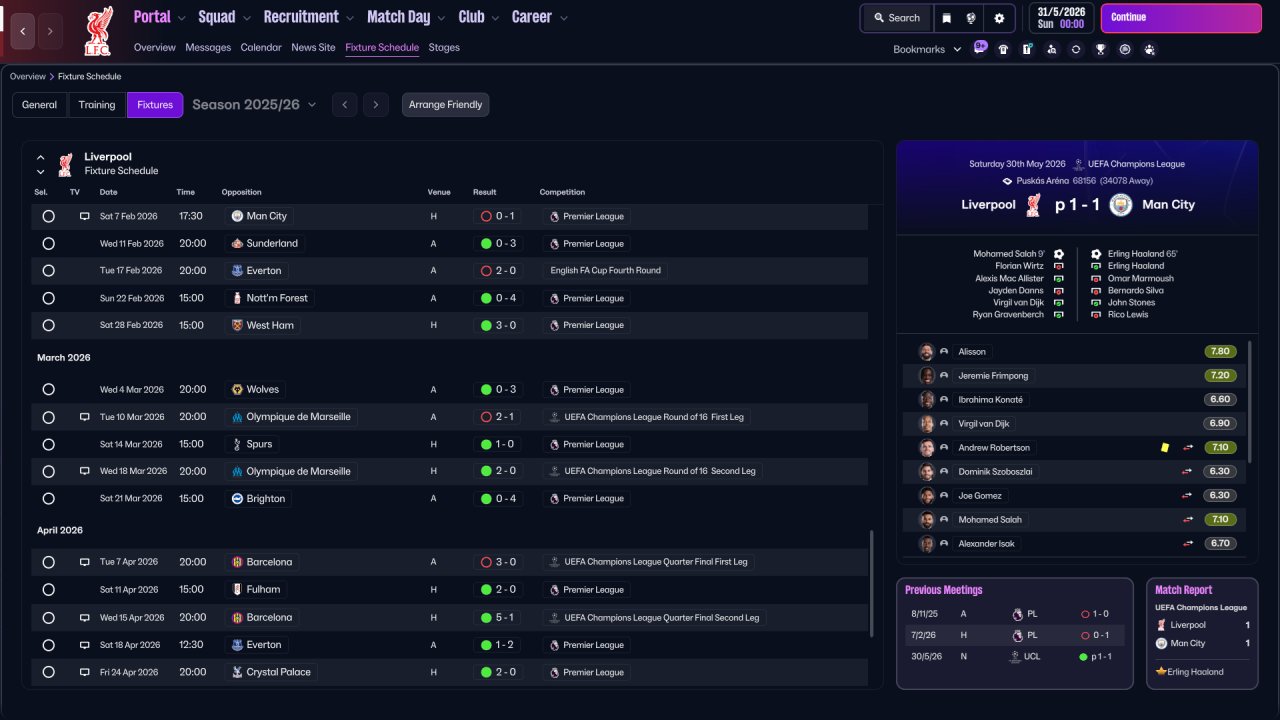
Task: Open the football match shortcut icon
Action: pyautogui.click(x=1125, y=49)
